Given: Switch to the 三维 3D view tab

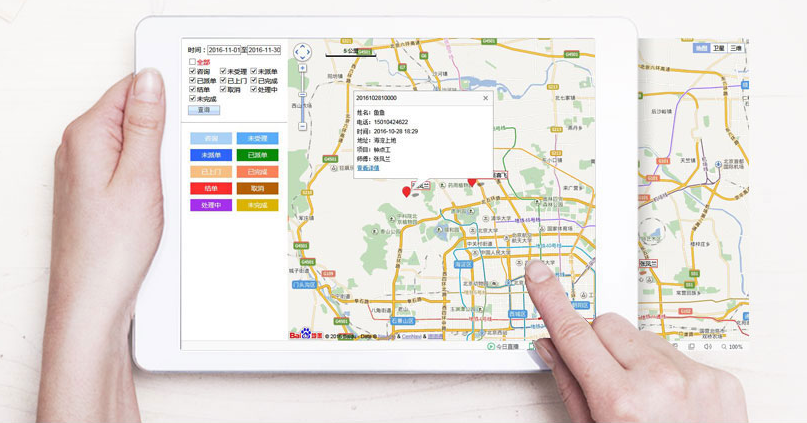Looking at the screenshot, I should (736, 48).
